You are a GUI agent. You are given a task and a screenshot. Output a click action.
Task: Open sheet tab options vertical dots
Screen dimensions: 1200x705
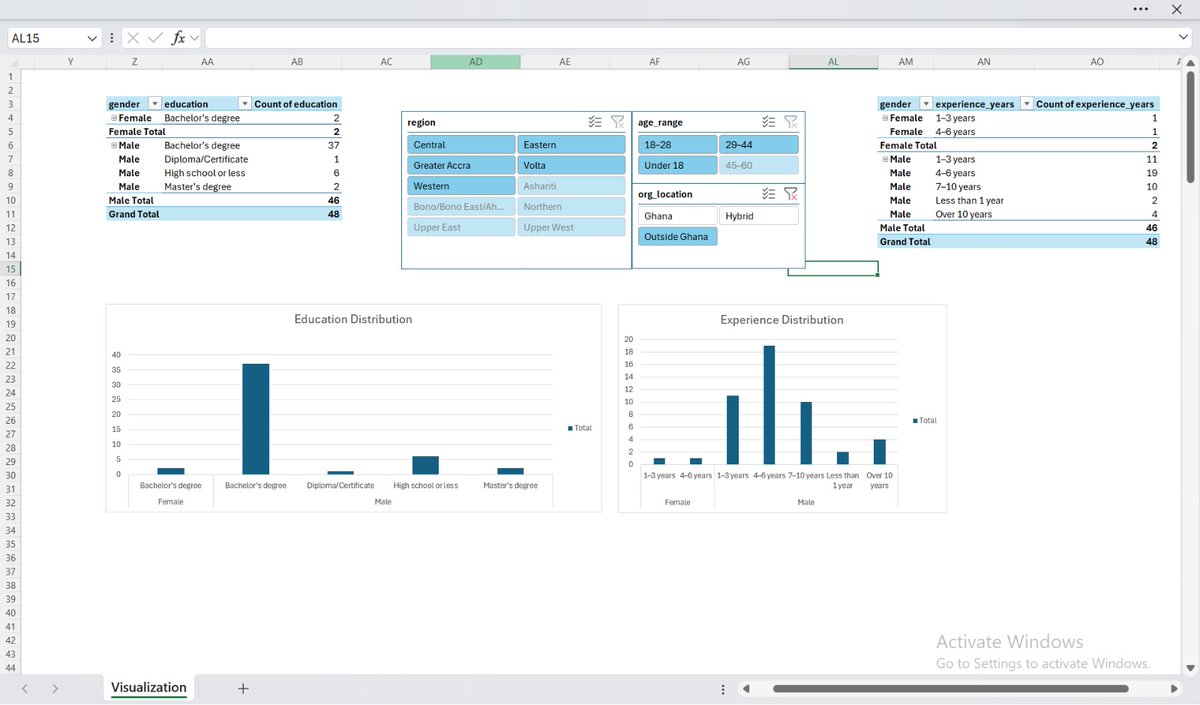[x=723, y=689]
